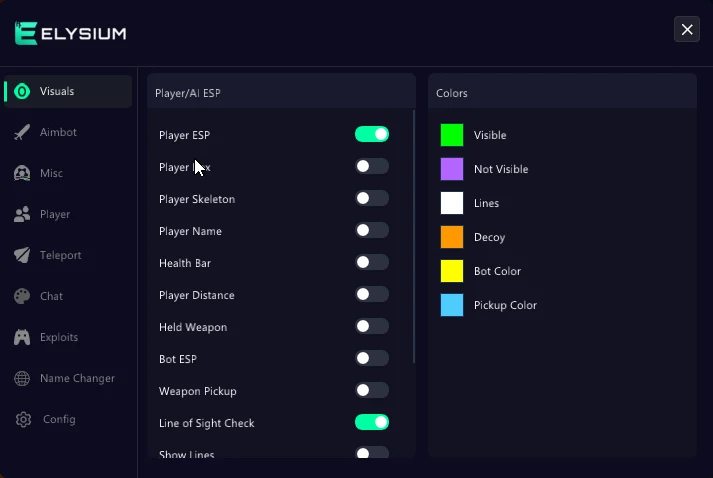Click the Player/AI ESP list scrollbar

[414, 236]
